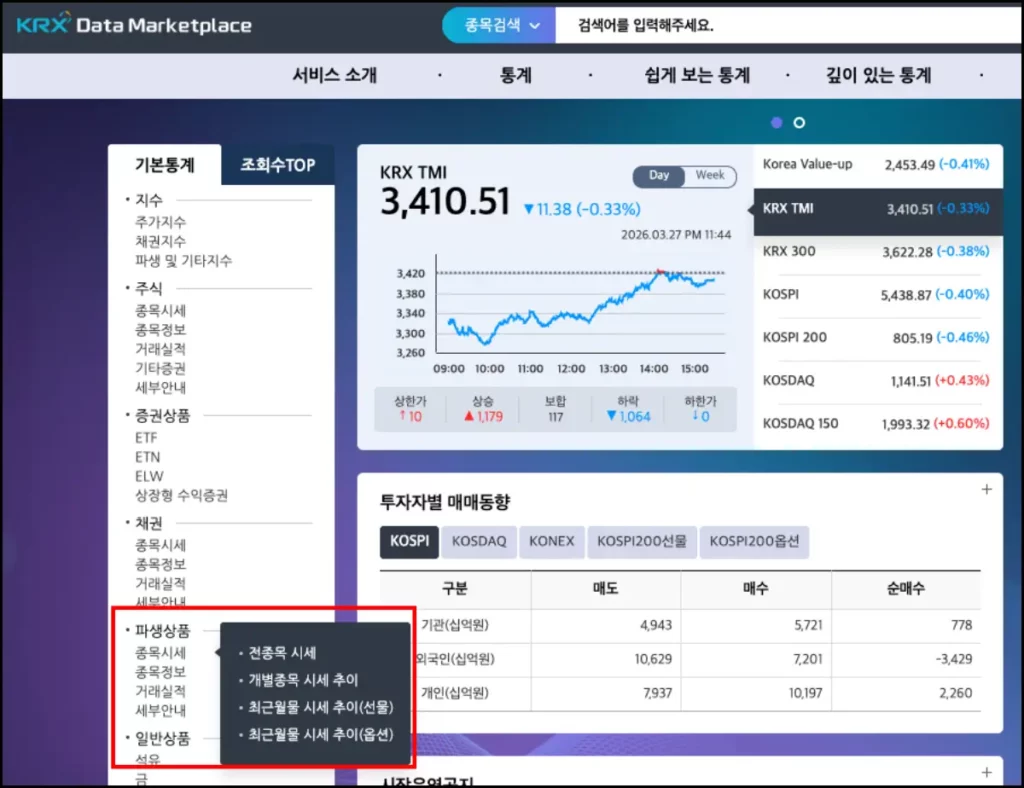Open the 통계 navigation menu
Image resolution: width=1024 pixels, height=788 pixels.
(516, 75)
